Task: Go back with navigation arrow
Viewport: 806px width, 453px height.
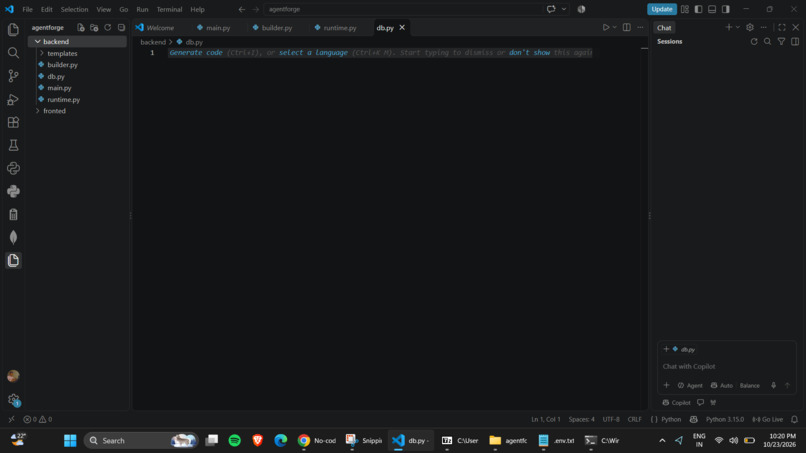Action: [x=242, y=9]
